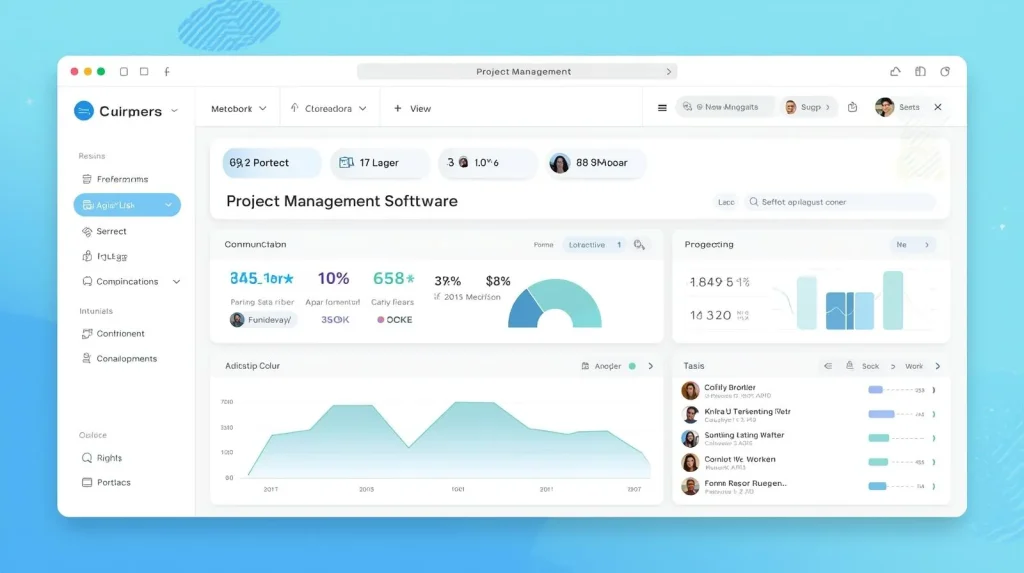The height and width of the screenshot is (573, 1024).
Task: Click Forne Resor Ruegen task name
Action: [745, 483]
